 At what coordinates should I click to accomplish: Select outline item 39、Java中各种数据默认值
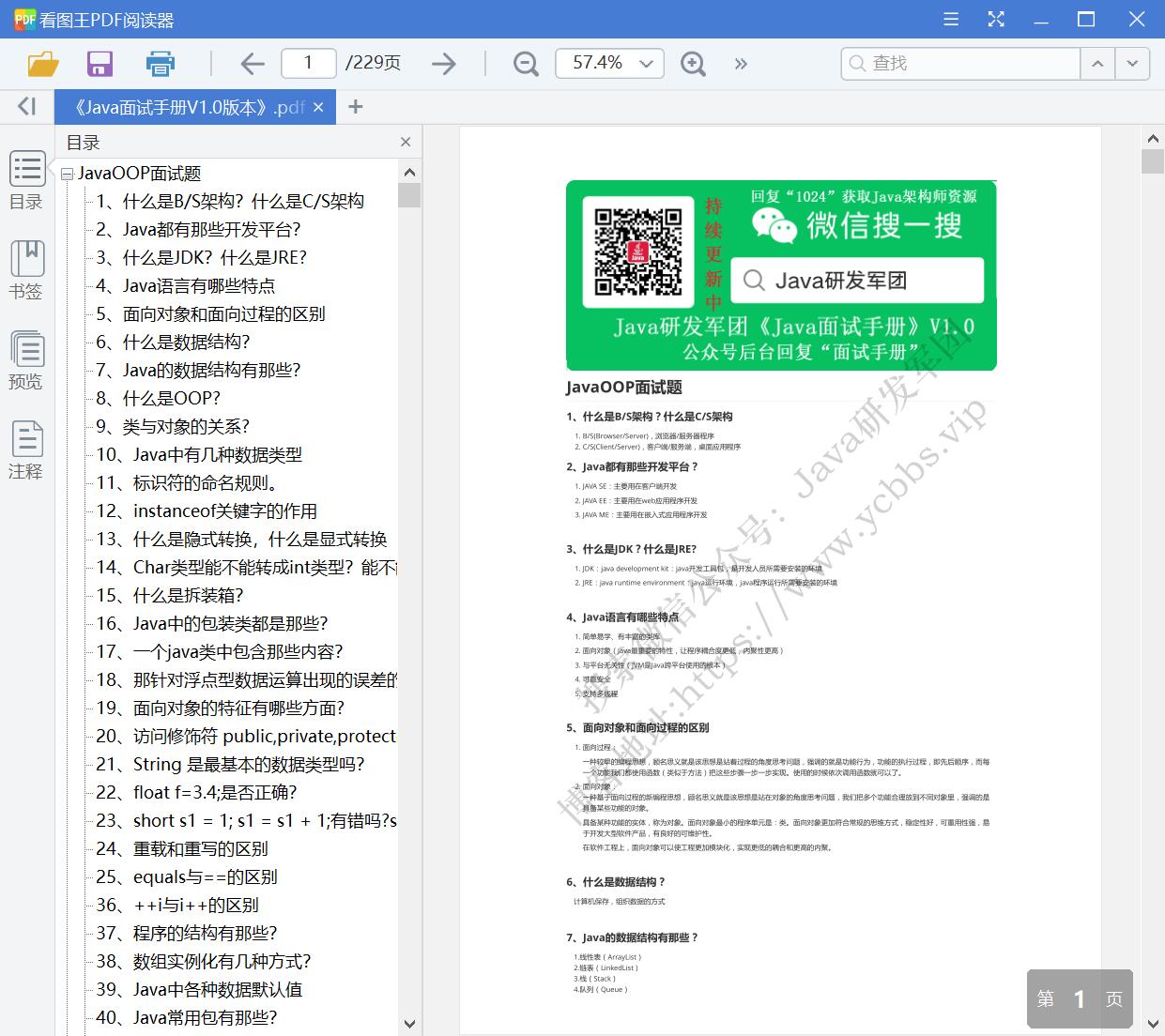(199, 989)
